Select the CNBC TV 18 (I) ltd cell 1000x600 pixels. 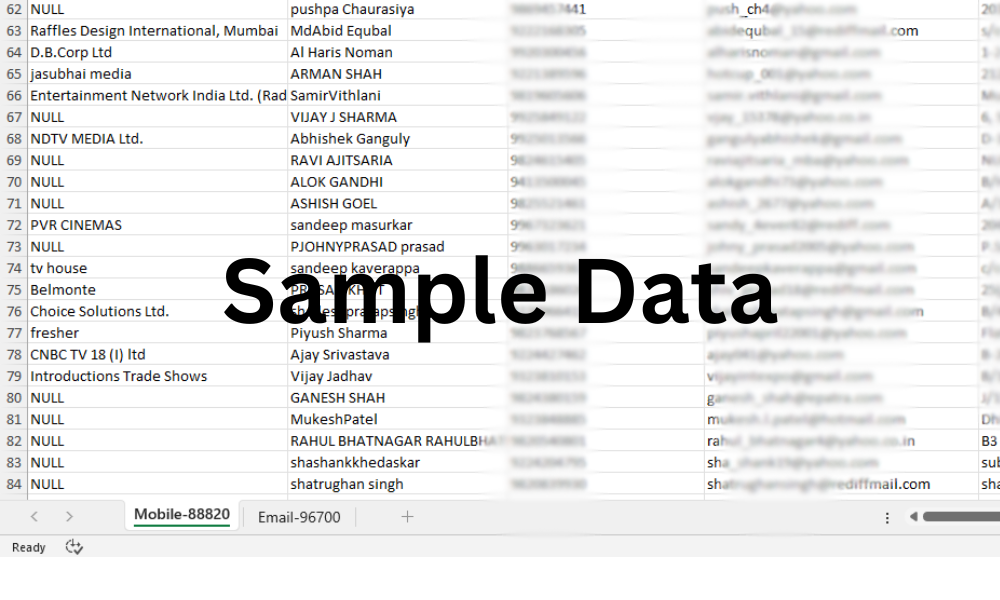point(158,355)
